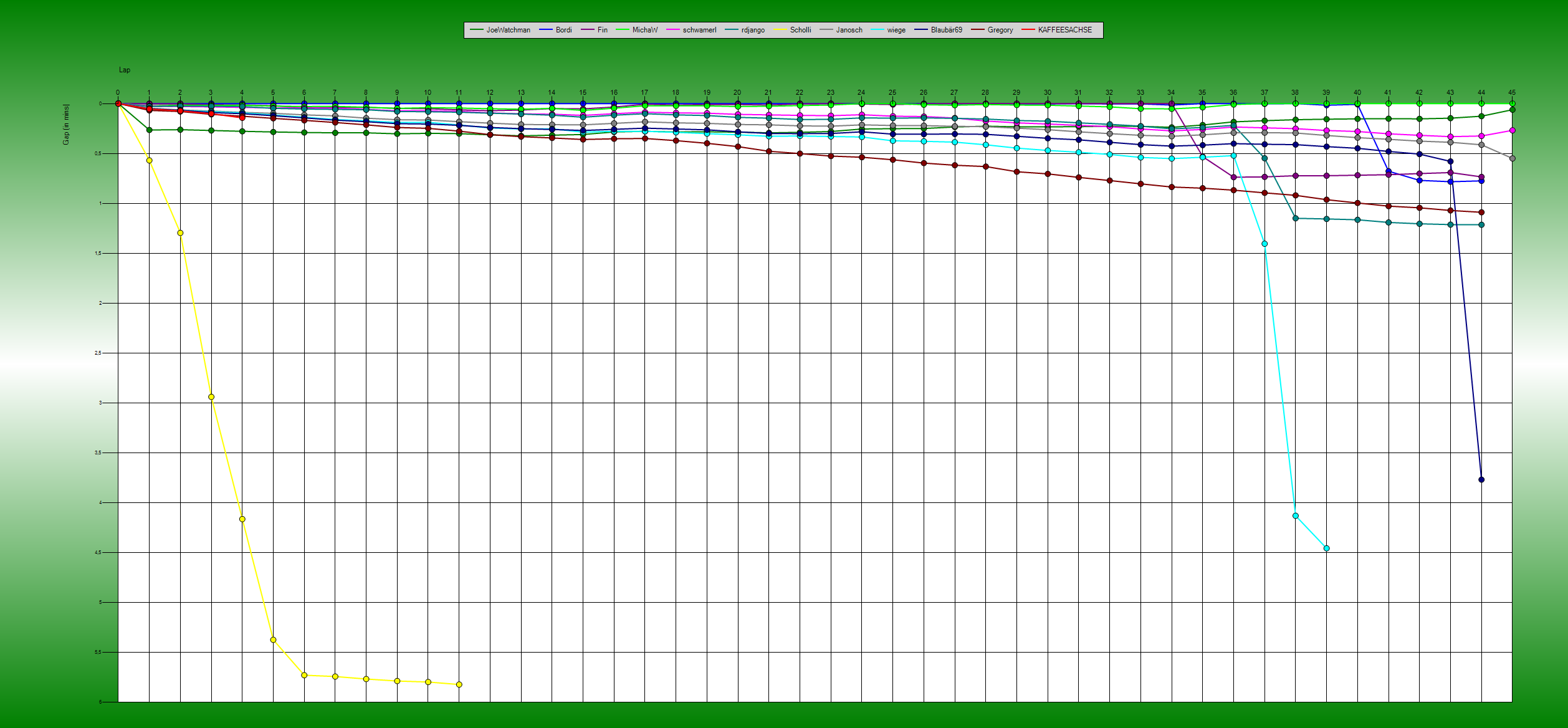Click Blaubär69's navy point at lap 44
This screenshot has height=728, width=1568.
click(x=1481, y=480)
